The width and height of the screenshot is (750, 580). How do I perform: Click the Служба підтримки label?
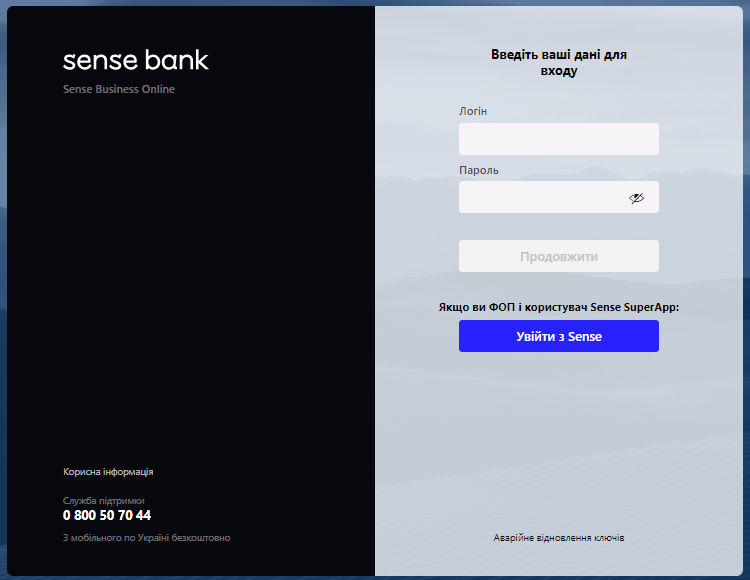pos(103,501)
